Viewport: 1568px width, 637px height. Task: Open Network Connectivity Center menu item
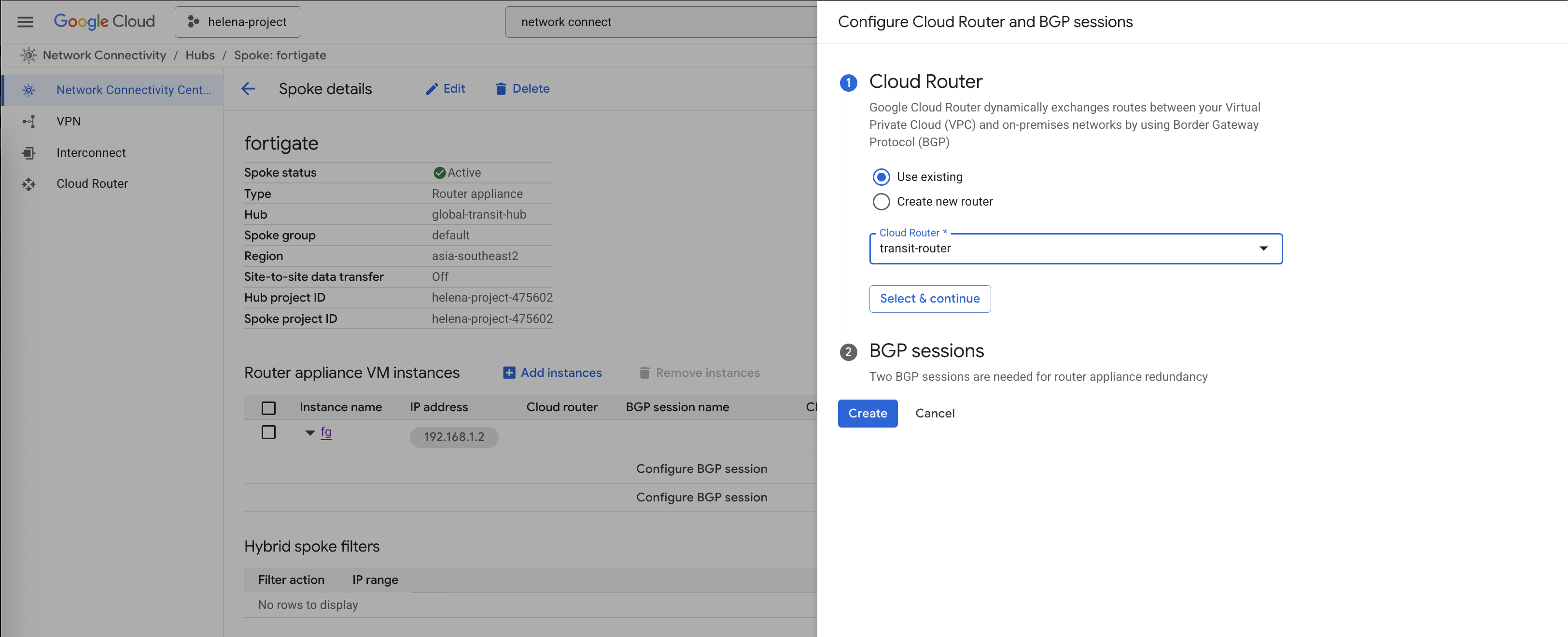[x=133, y=90]
